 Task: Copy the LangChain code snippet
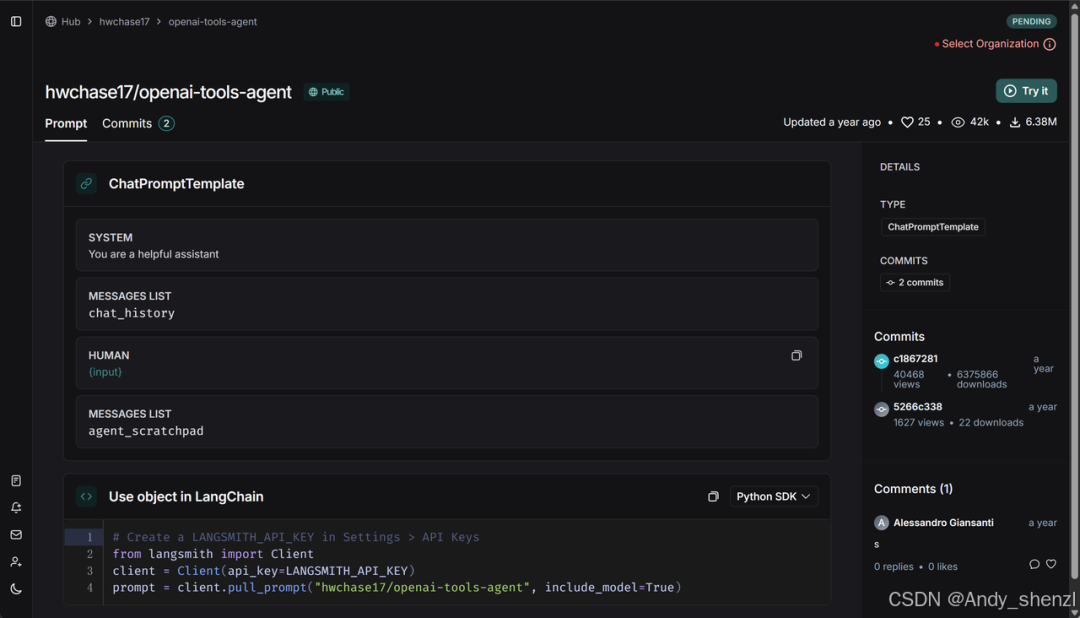pos(713,497)
